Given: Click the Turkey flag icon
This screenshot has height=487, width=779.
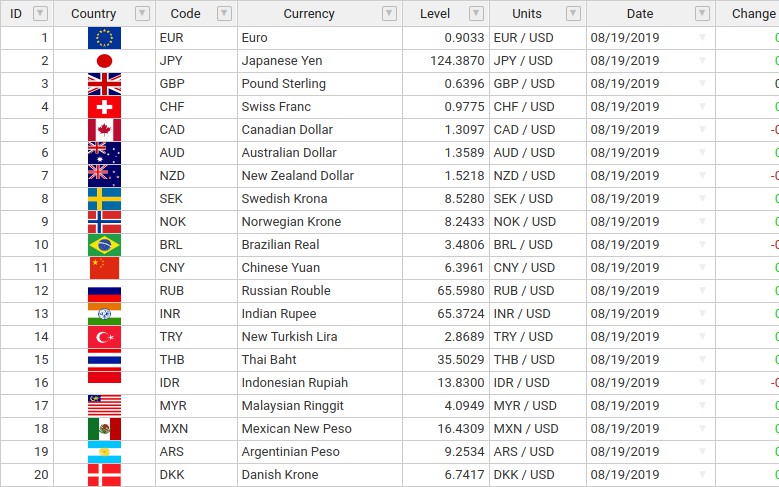Looking at the screenshot, I should [104, 337].
